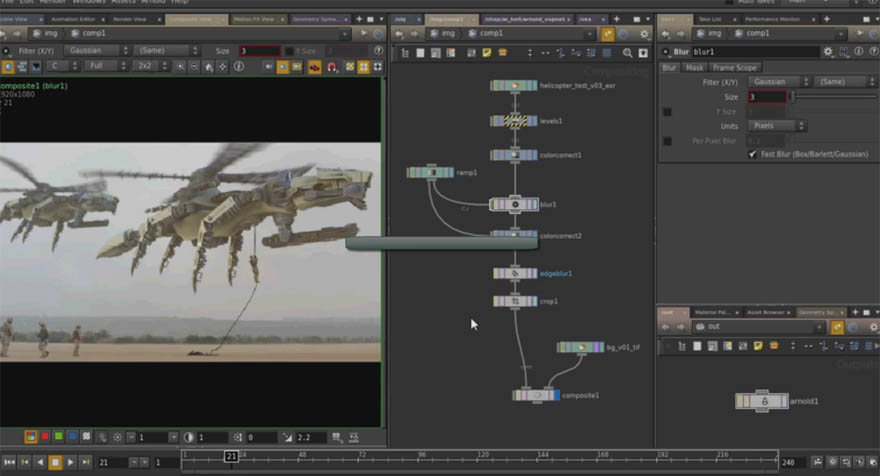Viewport: 880px width, 476px height.
Task: Open the C plane dropdown in viewer
Action: pyautogui.click(x=62, y=66)
